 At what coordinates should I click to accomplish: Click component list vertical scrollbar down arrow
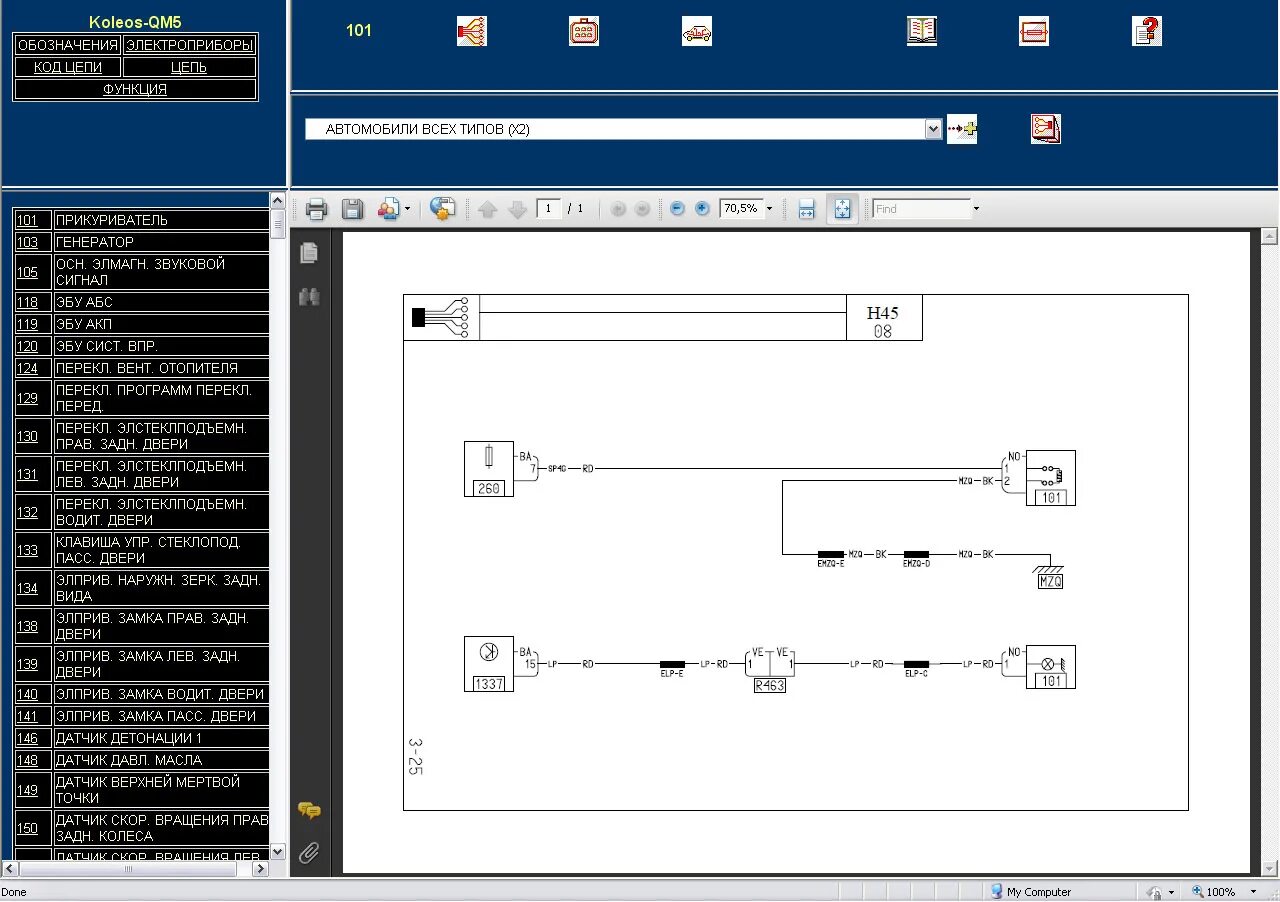pos(278,852)
